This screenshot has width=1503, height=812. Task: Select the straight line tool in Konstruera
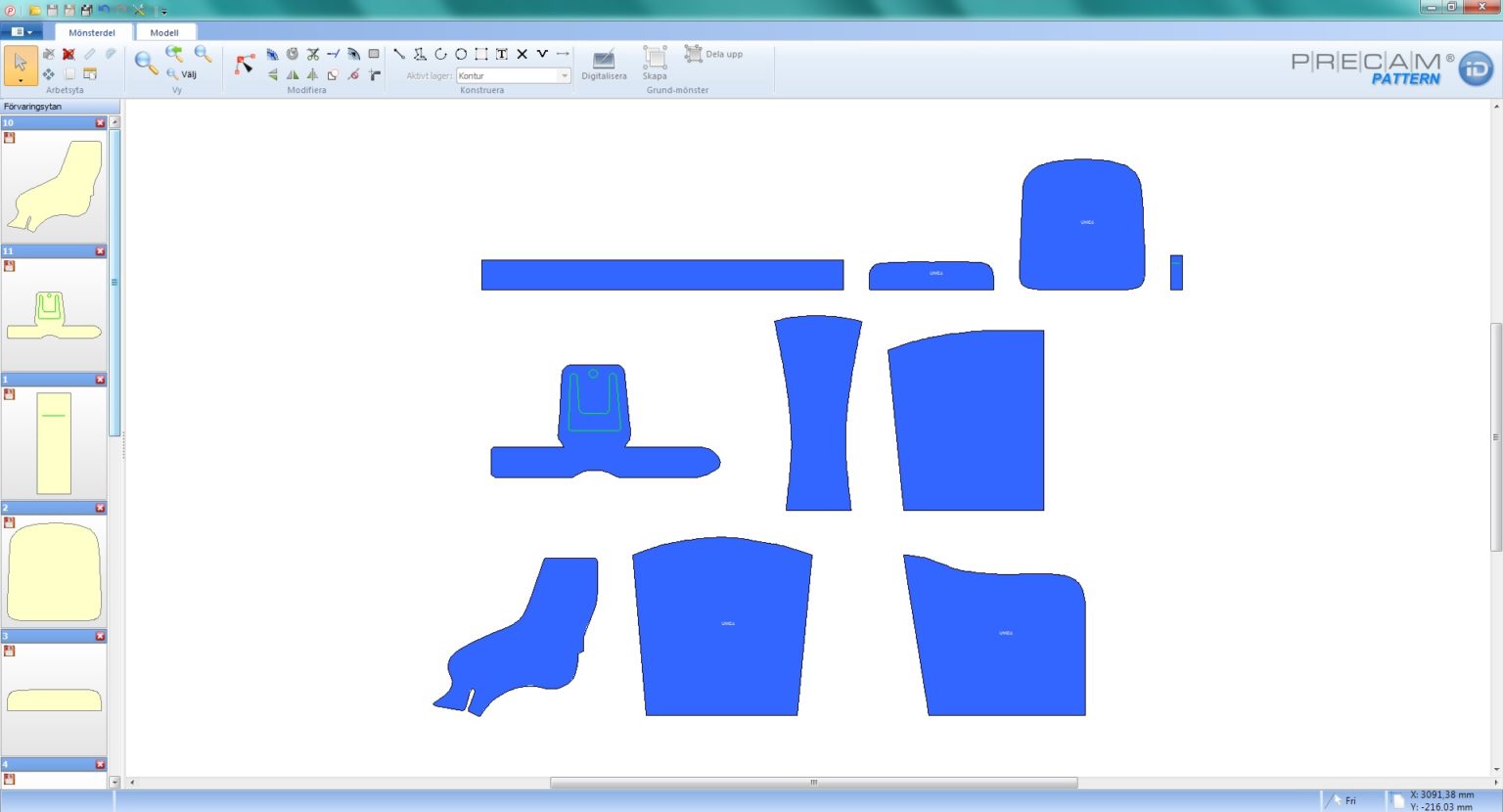(x=399, y=54)
